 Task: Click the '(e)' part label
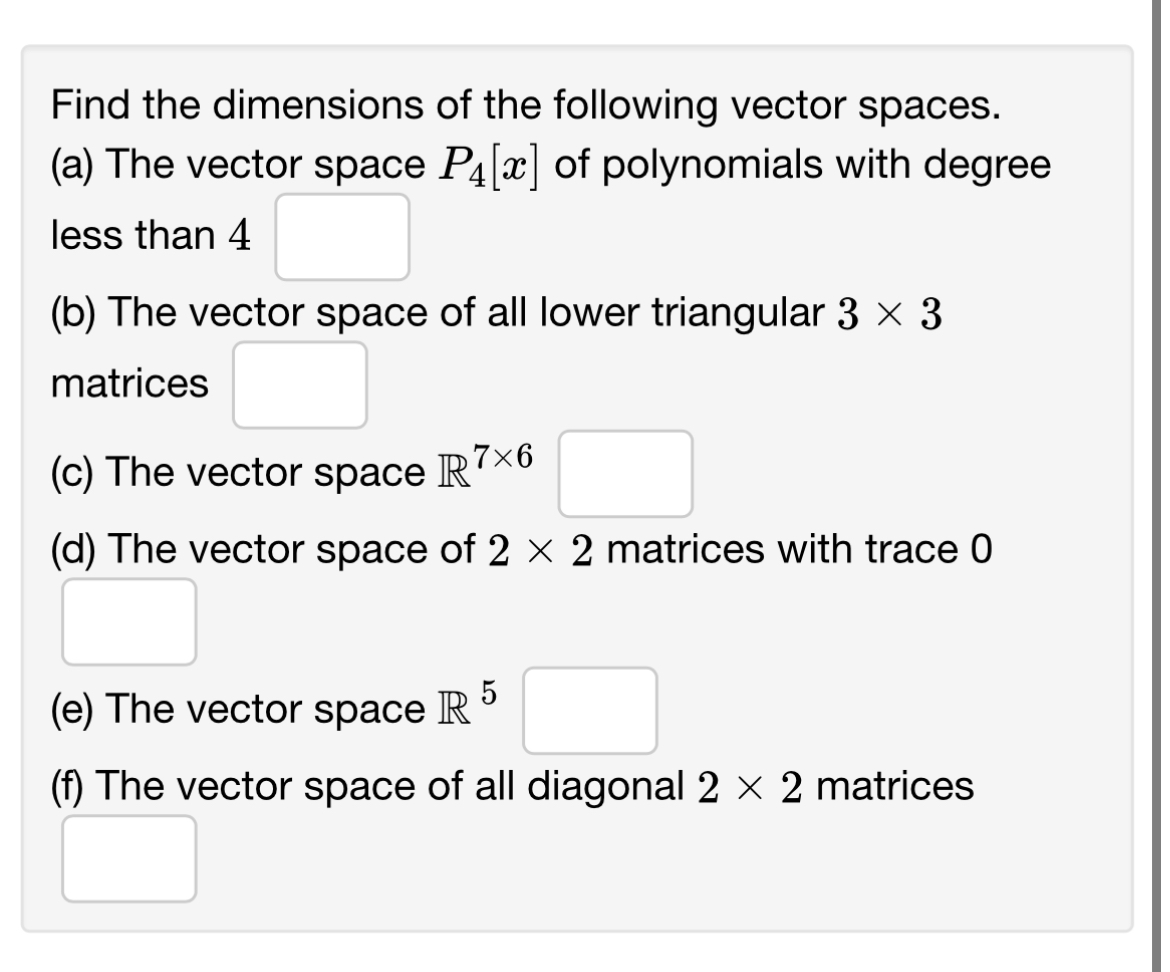(x=75, y=709)
